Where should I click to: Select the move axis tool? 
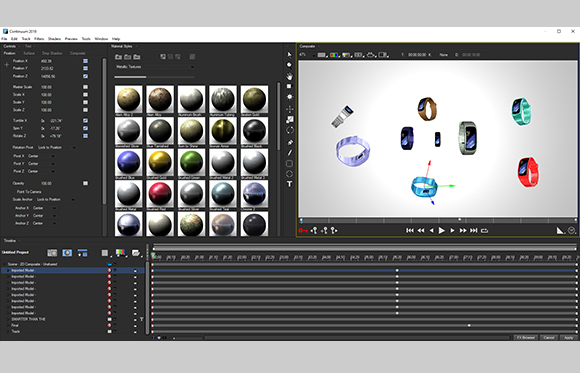pyautogui.click(x=289, y=109)
